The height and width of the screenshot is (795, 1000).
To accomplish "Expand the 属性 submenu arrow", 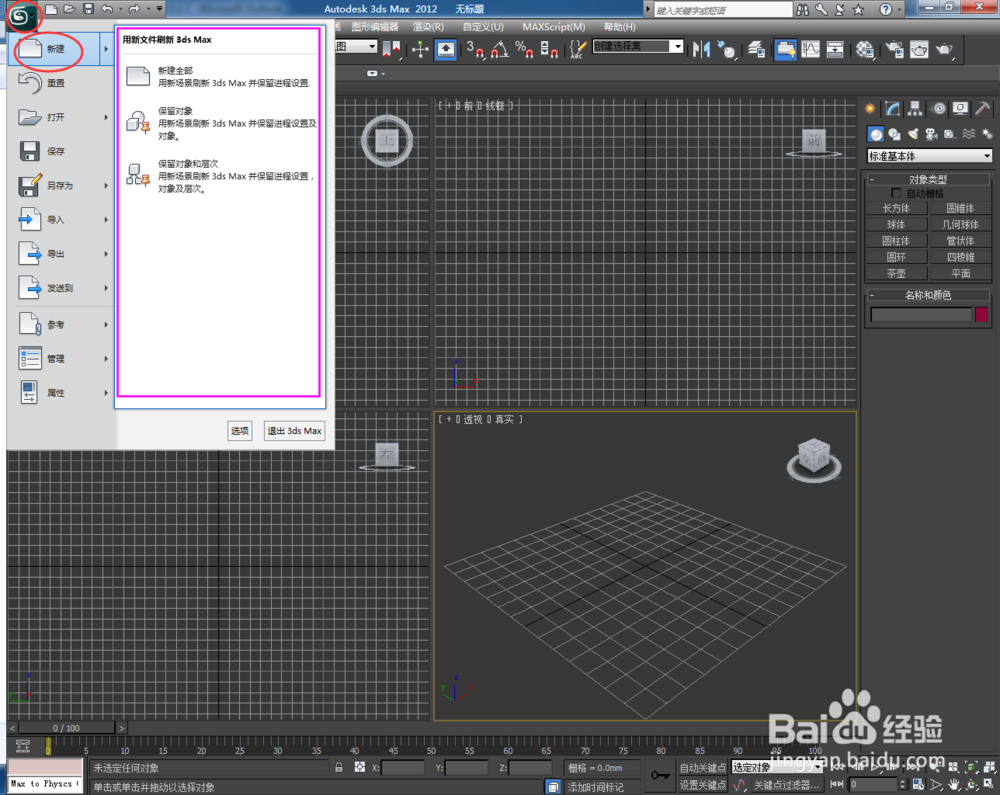I will pos(106,393).
